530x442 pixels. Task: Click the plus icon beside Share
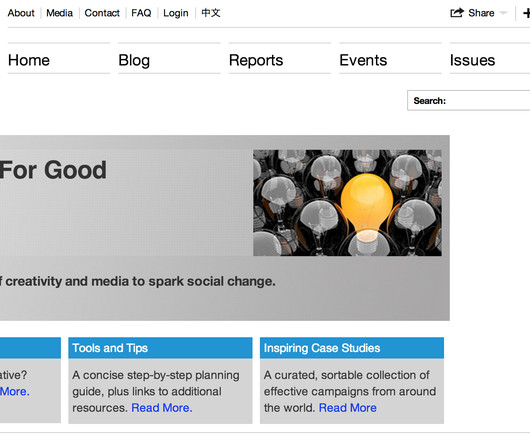pyautogui.click(x=526, y=13)
